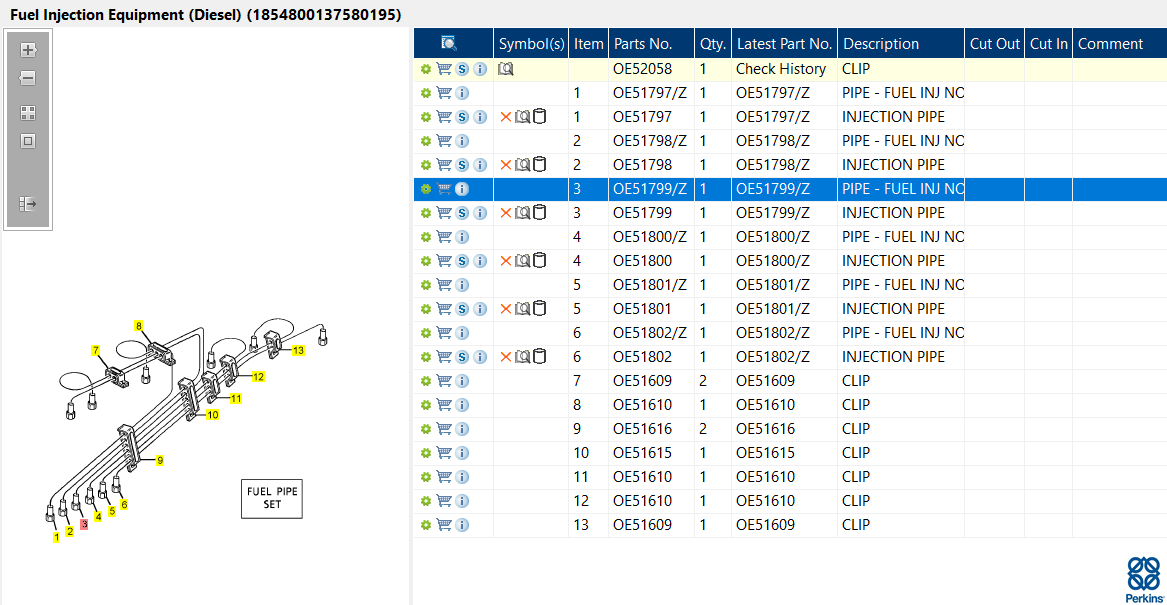Select part number OE51802/Z in item 6 row

point(650,333)
